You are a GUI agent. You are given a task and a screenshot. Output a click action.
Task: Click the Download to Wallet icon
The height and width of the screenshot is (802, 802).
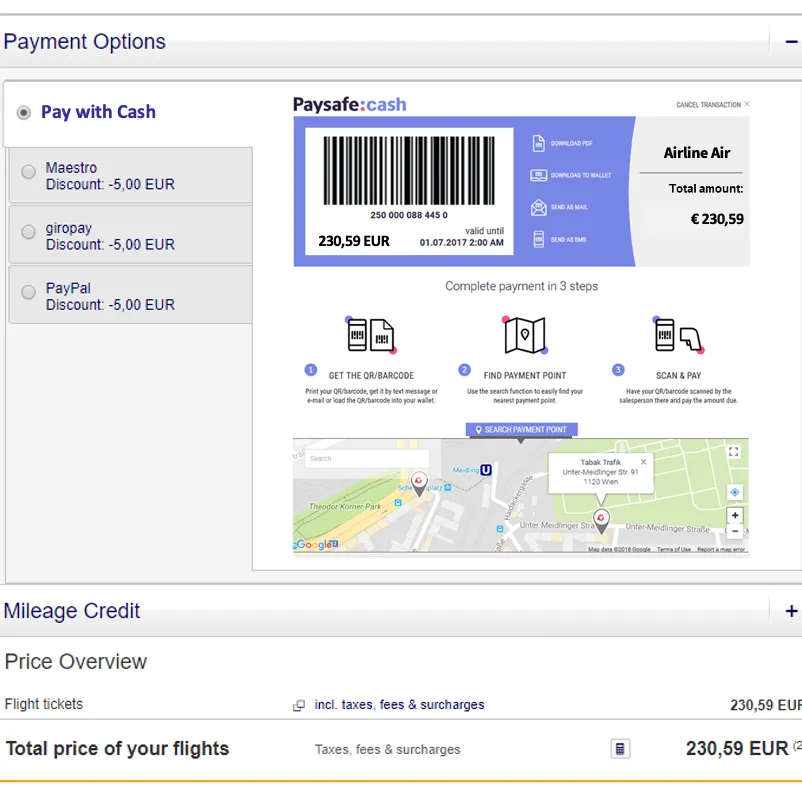pos(536,175)
